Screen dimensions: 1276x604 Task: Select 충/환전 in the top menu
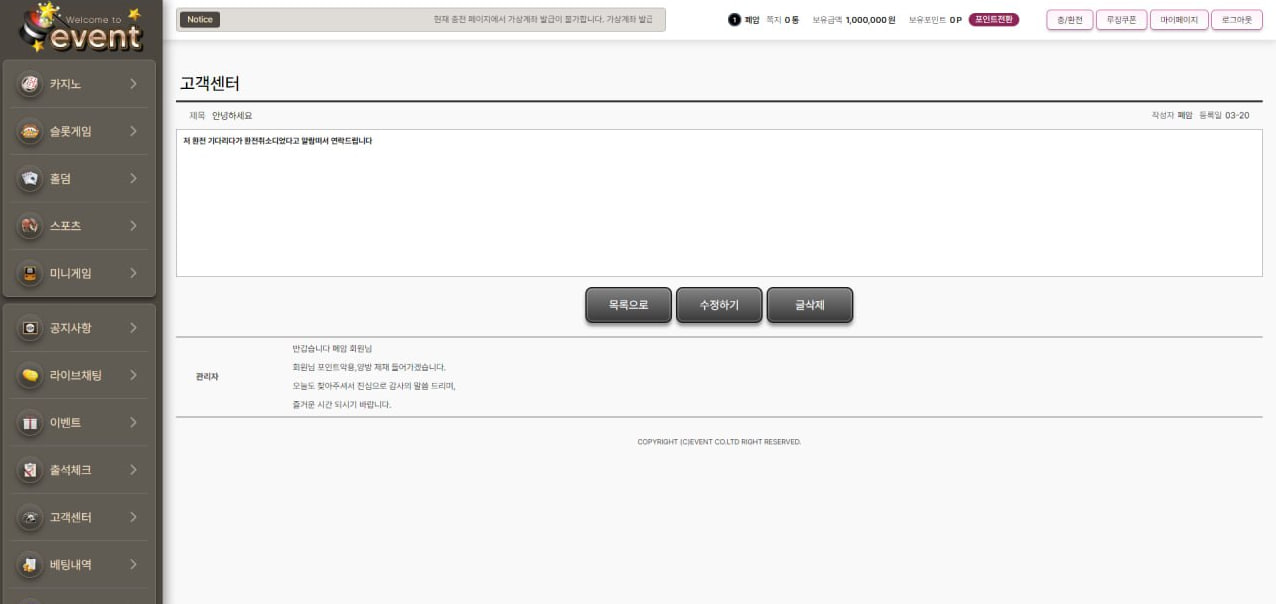[1069, 20]
